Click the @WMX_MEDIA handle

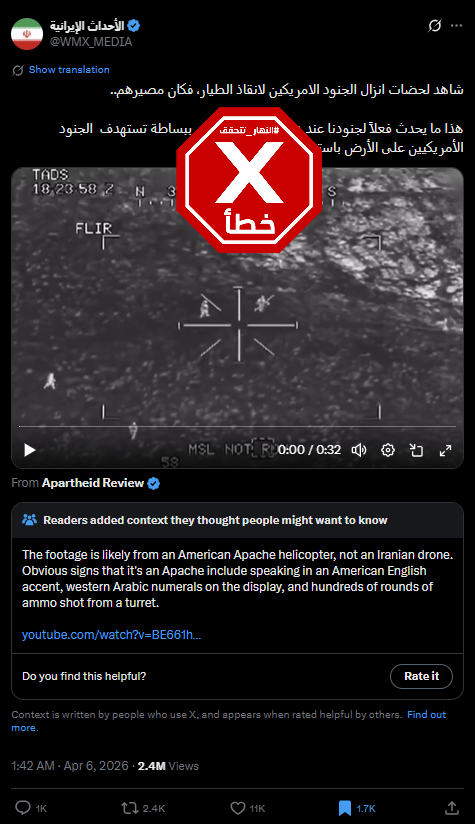[91, 42]
